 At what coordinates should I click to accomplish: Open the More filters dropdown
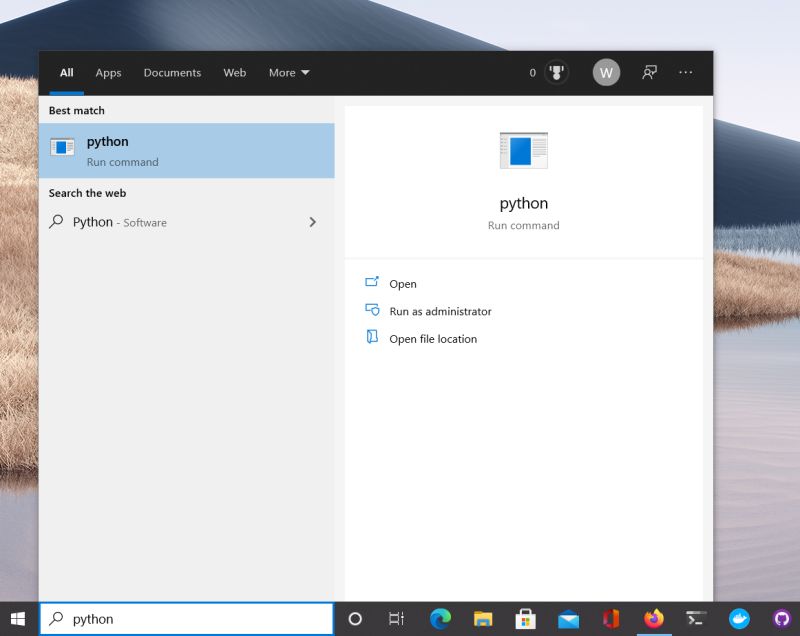pos(287,72)
